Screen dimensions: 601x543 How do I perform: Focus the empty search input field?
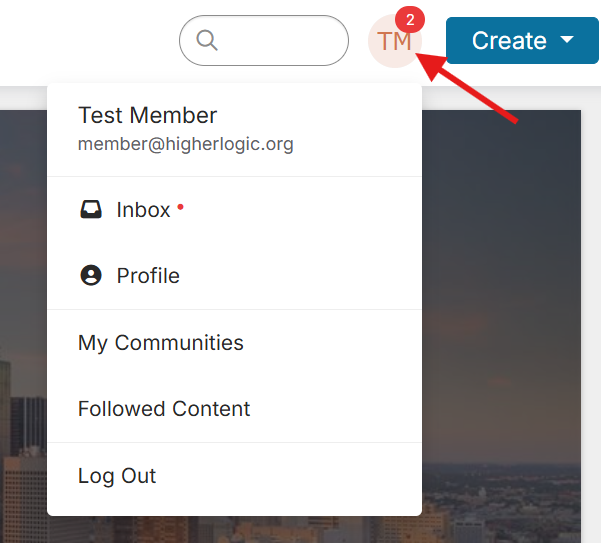point(264,41)
